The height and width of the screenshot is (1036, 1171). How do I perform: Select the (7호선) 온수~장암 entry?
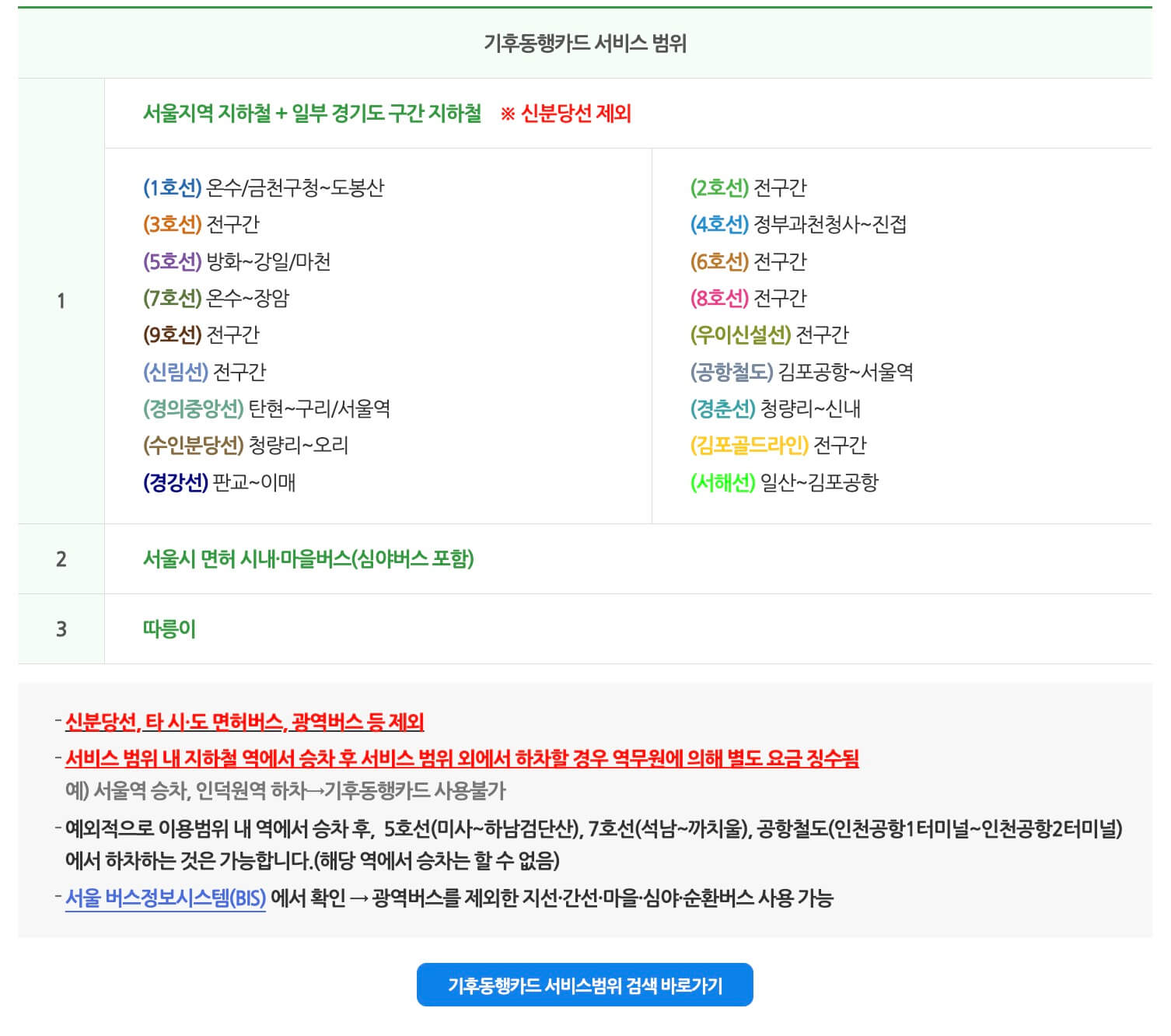[x=216, y=298]
